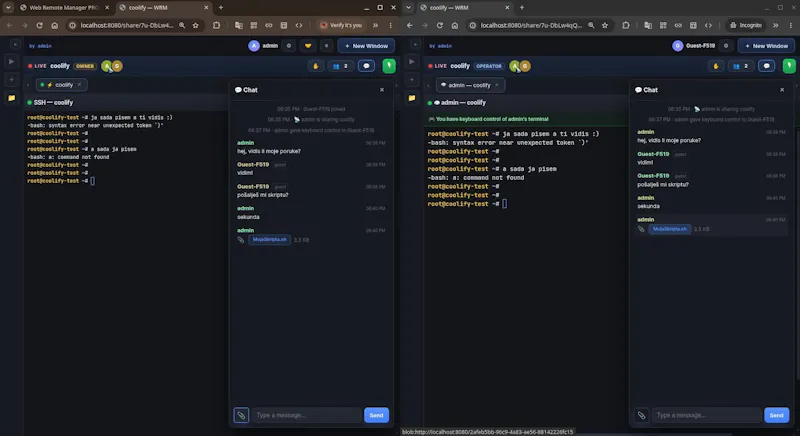Open participants list showing 2 in left window
This screenshot has height=436, width=800.
point(340,66)
